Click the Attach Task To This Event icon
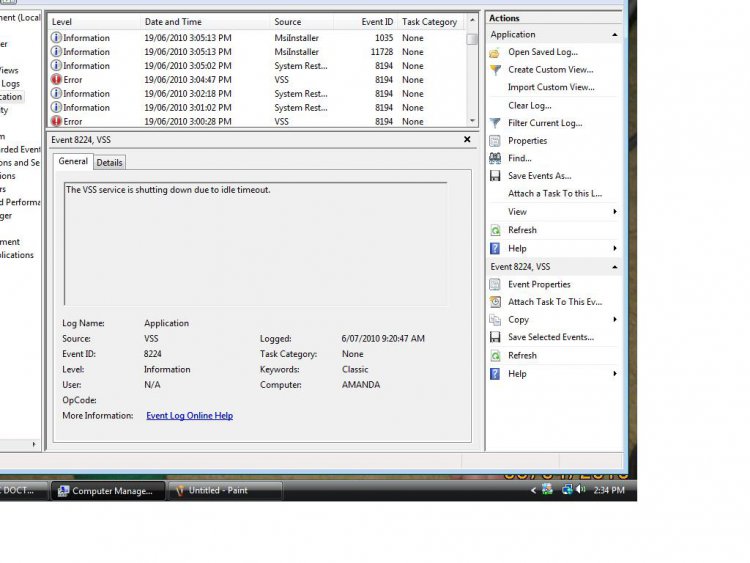750x563 pixels. click(495, 302)
